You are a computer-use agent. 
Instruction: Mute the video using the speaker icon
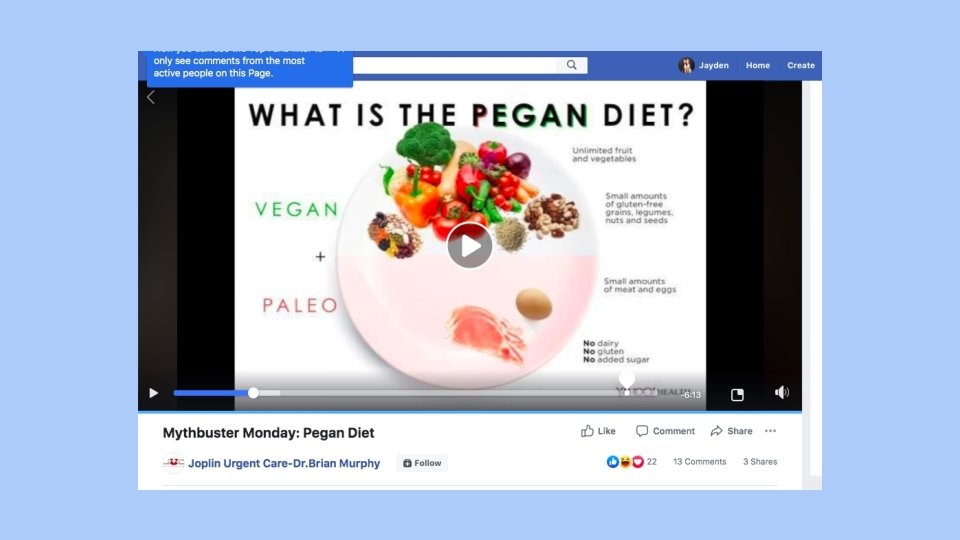coord(781,392)
